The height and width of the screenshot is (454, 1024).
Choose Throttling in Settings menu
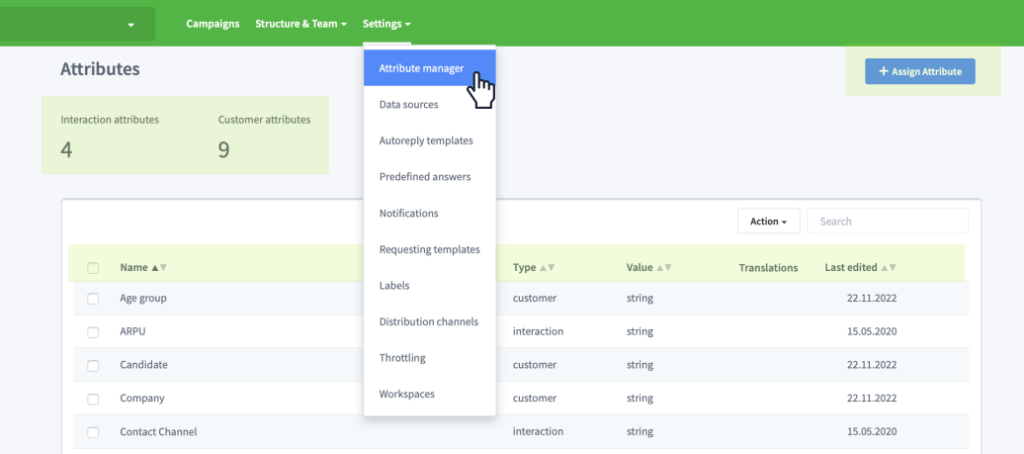pos(430,358)
